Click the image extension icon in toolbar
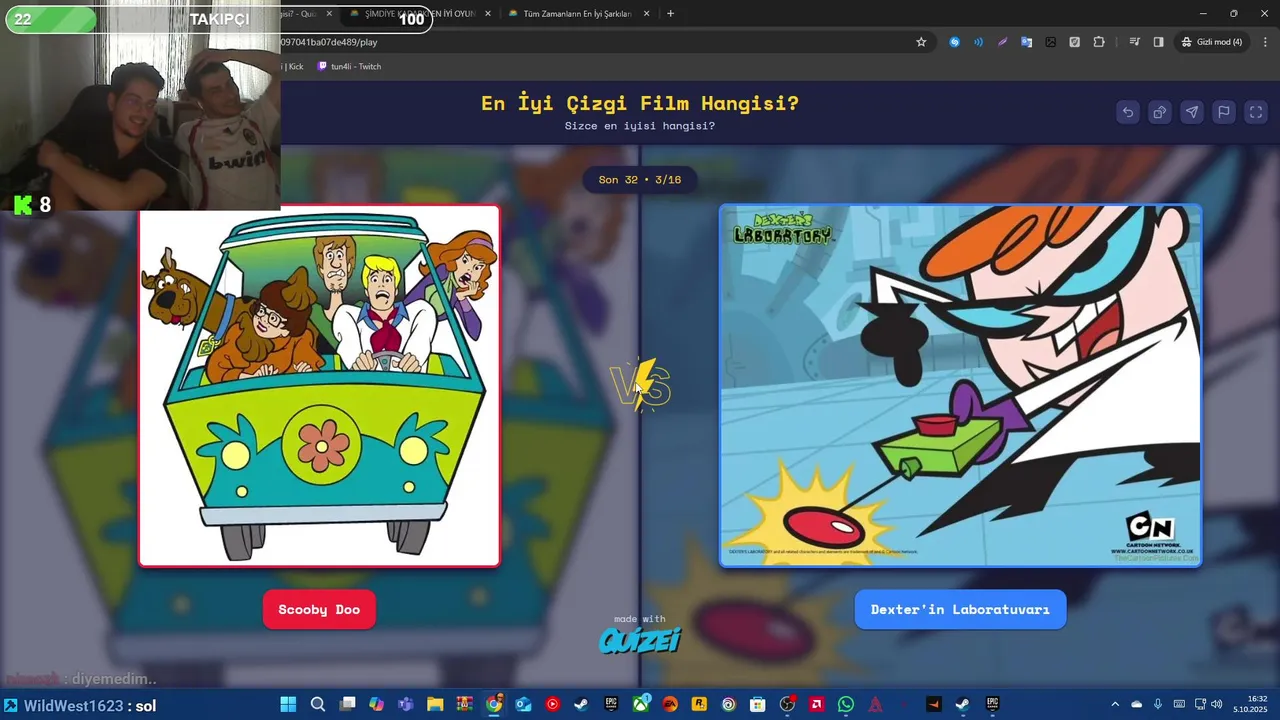Screen dimensions: 1280x720 (1050, 42)
